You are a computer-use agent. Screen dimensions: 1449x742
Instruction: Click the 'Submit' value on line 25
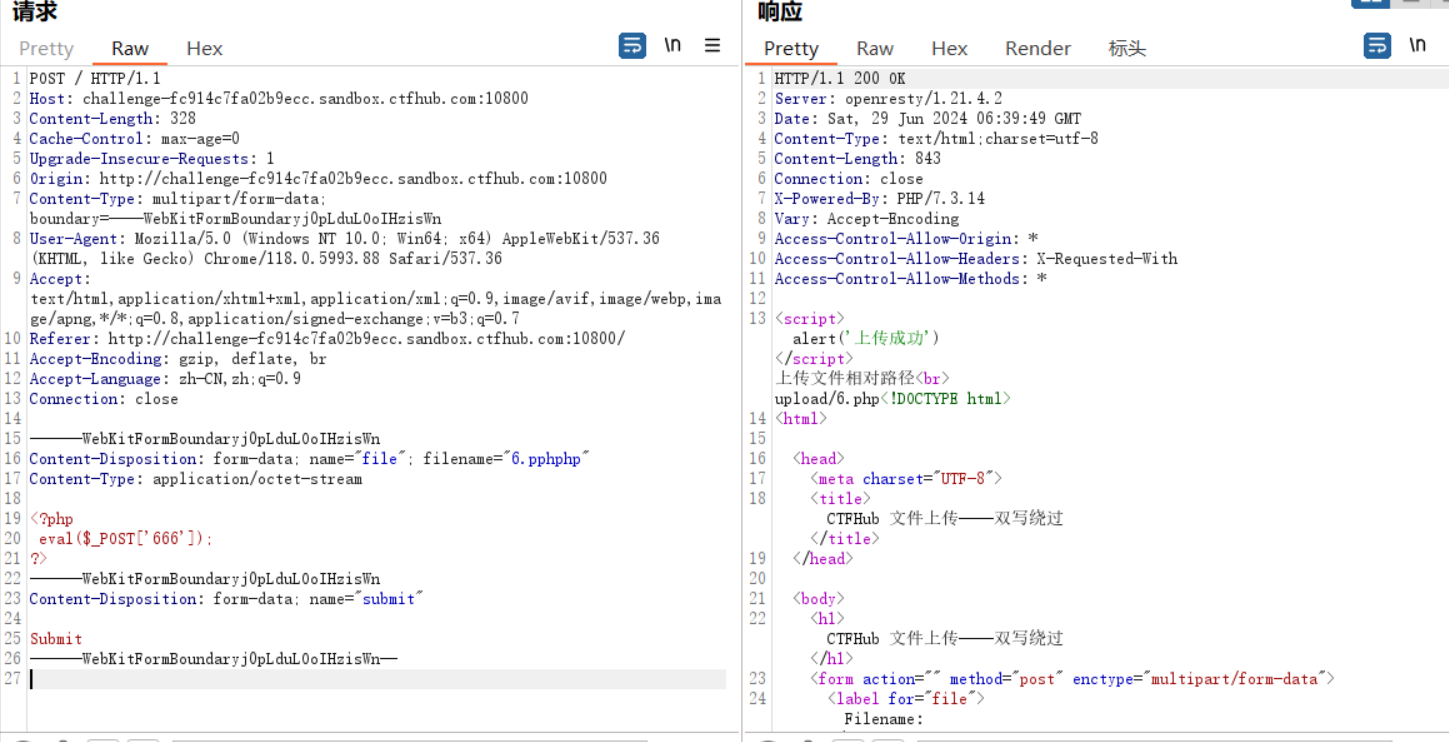click(56, 638)
